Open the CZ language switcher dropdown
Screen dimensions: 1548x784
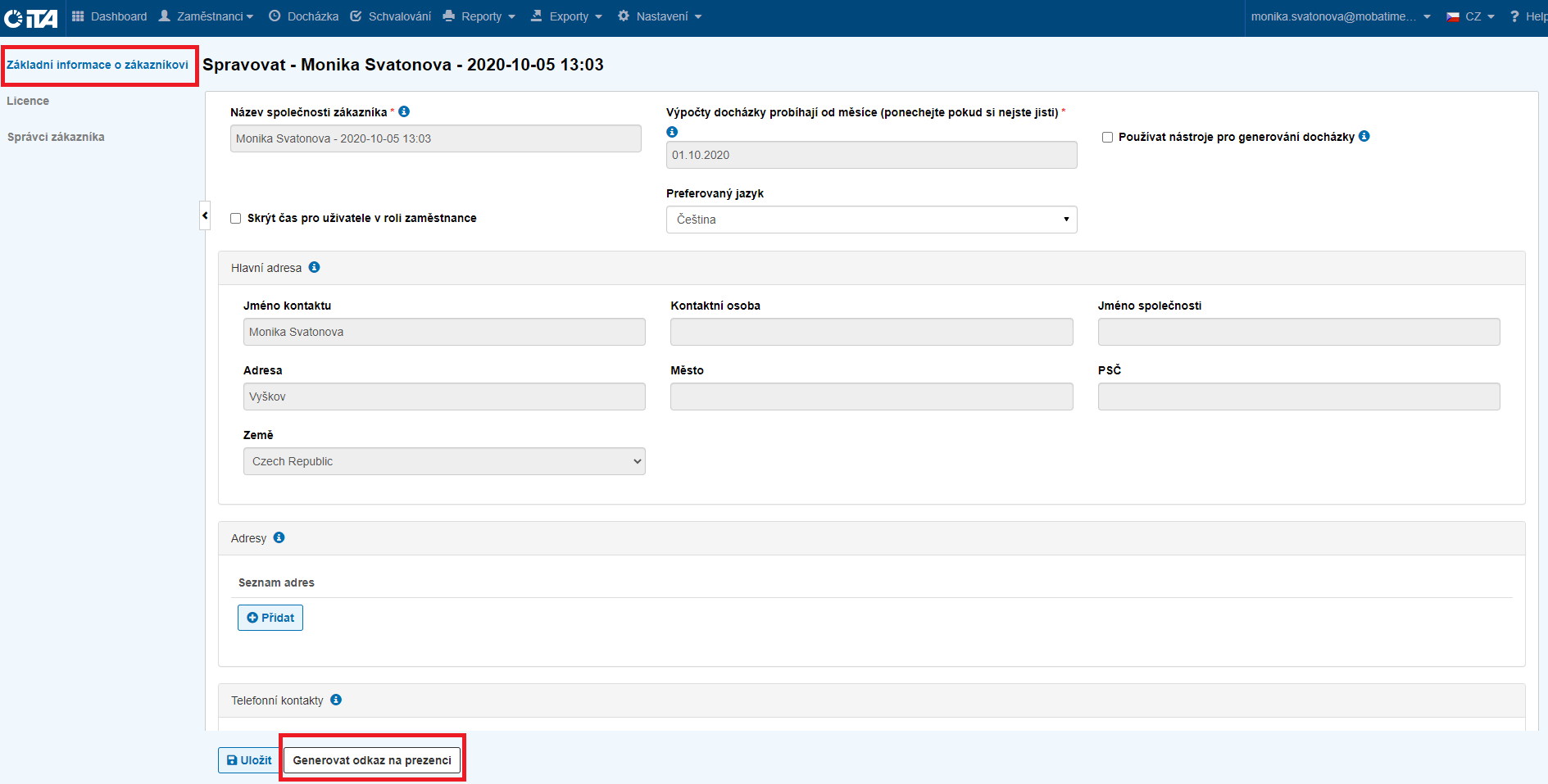click(x=1472, y=16)
